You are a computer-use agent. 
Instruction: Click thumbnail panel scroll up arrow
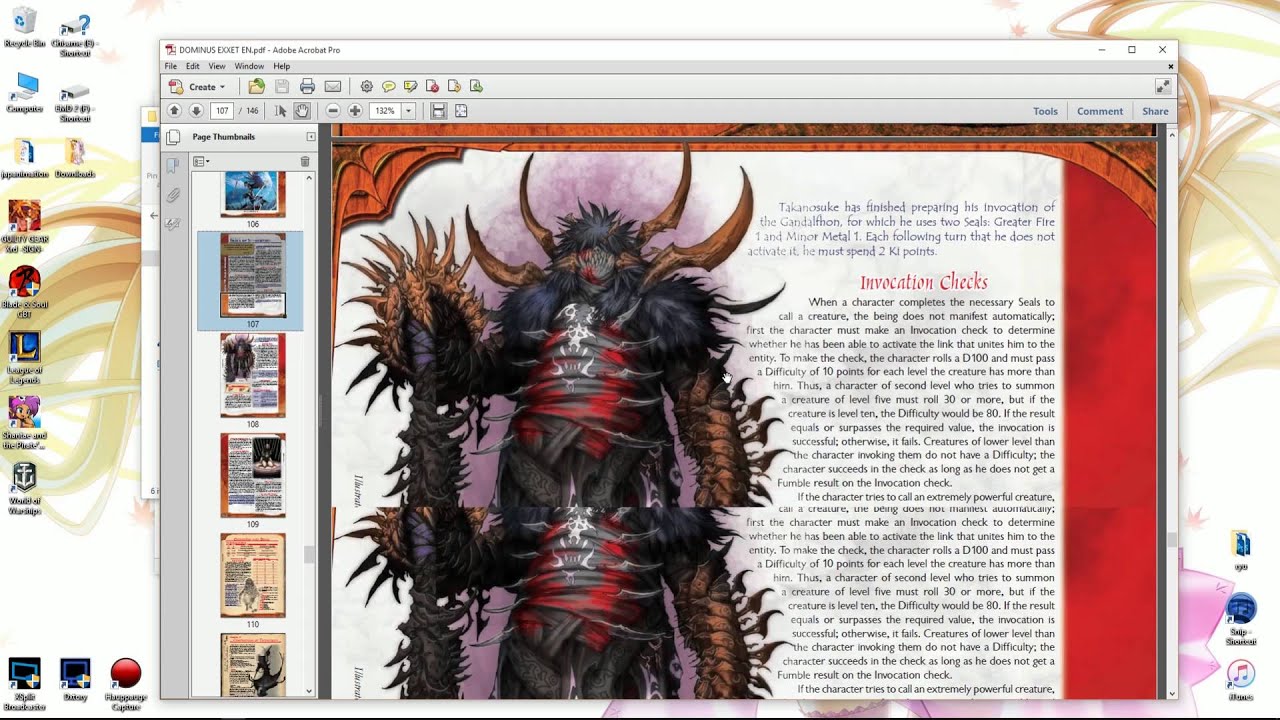[x=309, y=177]
